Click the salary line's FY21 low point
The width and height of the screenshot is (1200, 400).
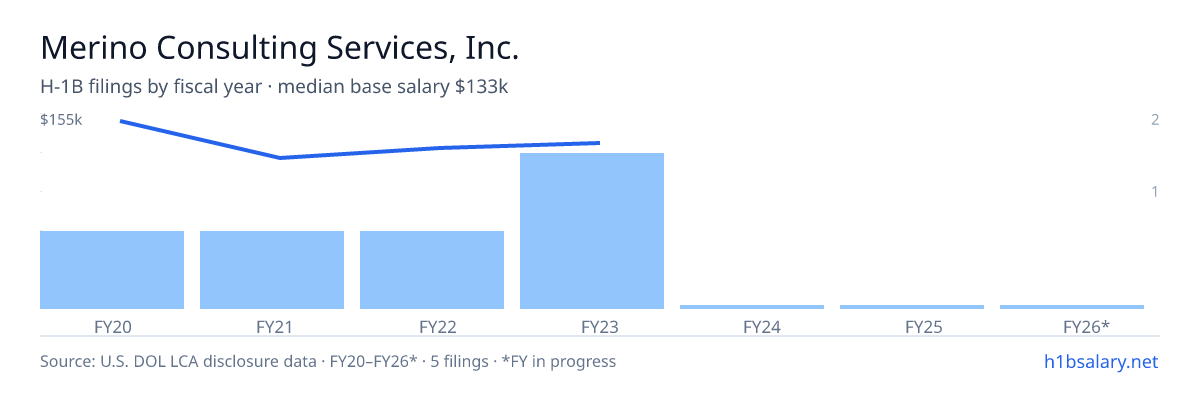pyautogui.click(x=280, y=157)
